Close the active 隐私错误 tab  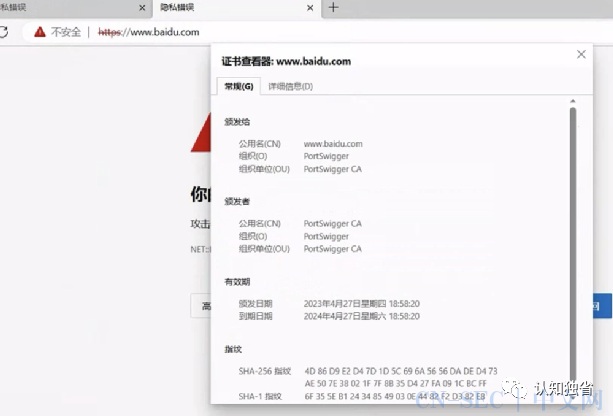pos(310,8)
